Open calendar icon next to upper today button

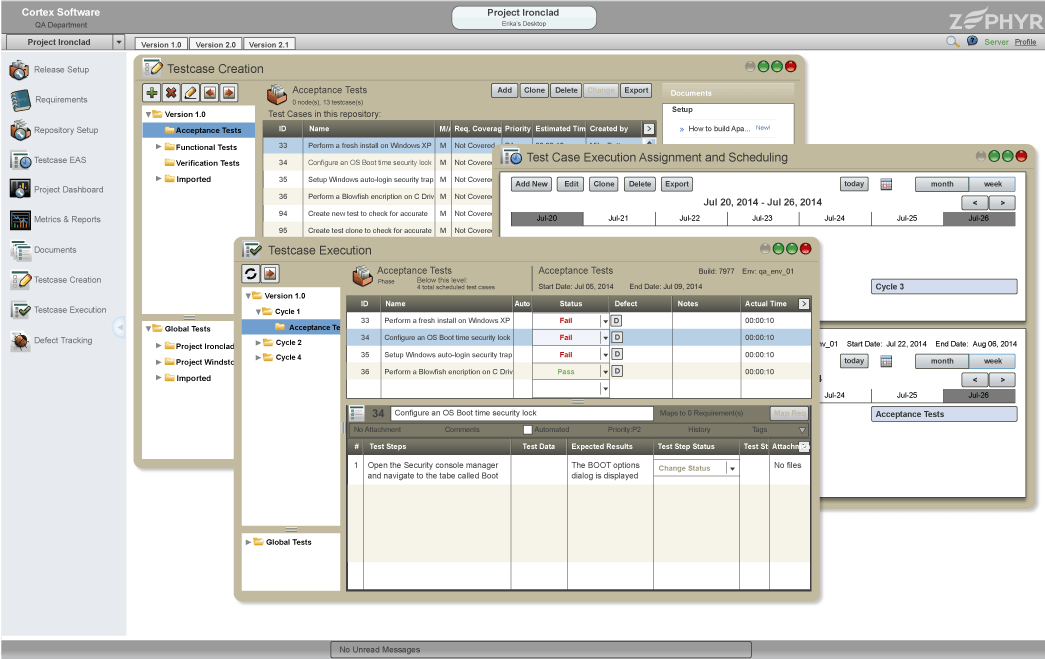(x=886, y=185)
